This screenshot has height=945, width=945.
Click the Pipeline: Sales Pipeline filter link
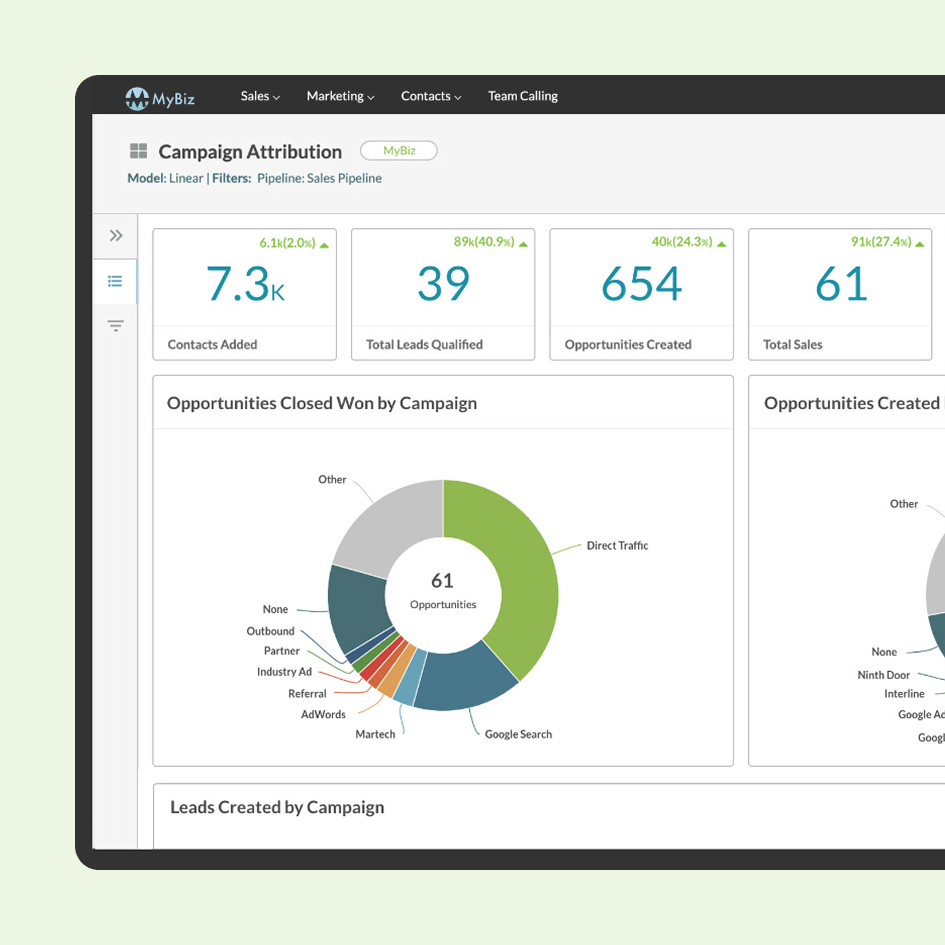click(319, 179)
